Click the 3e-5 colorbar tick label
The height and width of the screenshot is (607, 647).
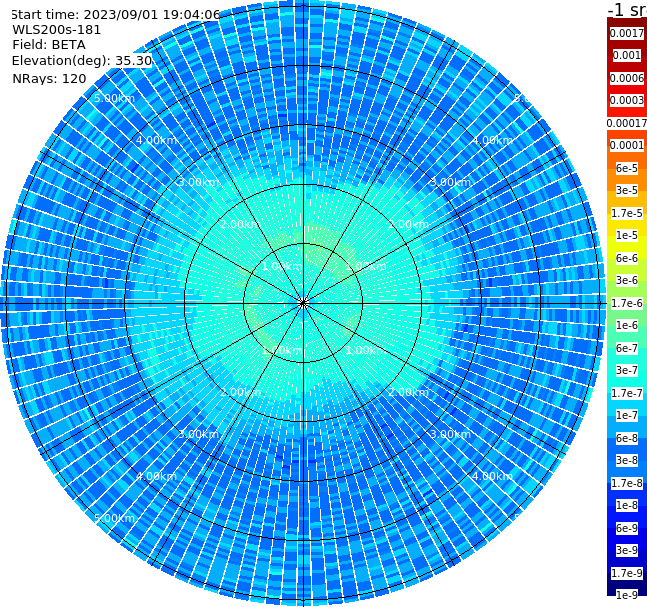[x=627, y=190]
